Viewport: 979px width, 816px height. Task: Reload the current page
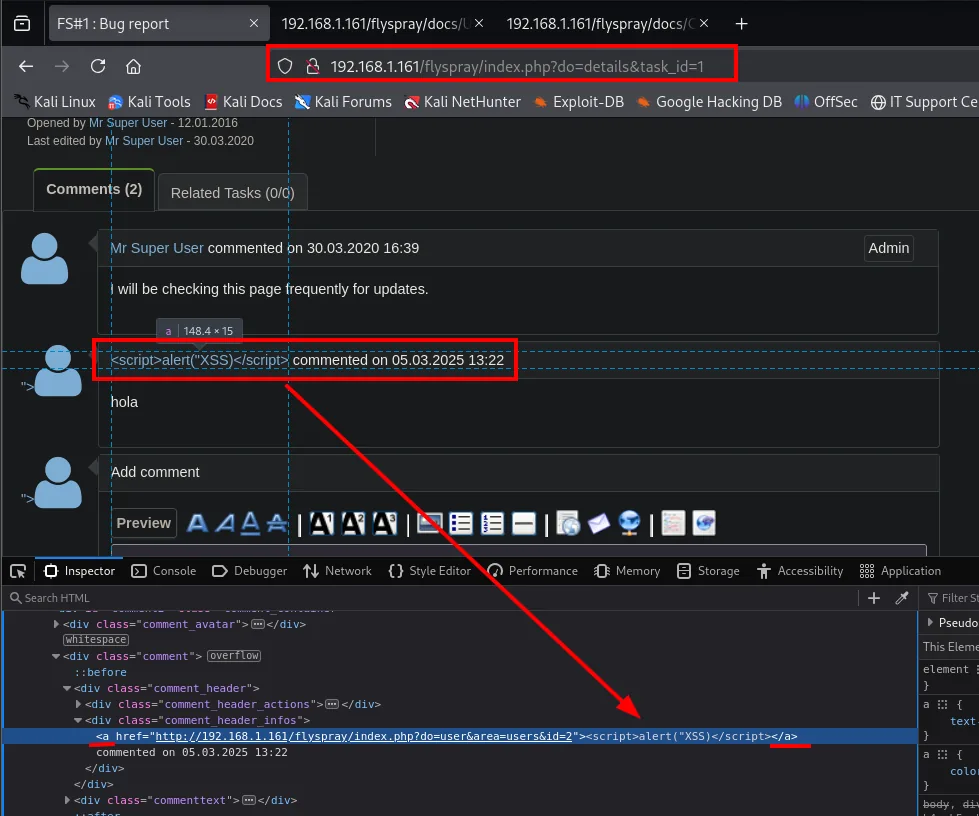pyautogui.click(x=98, y=66)
